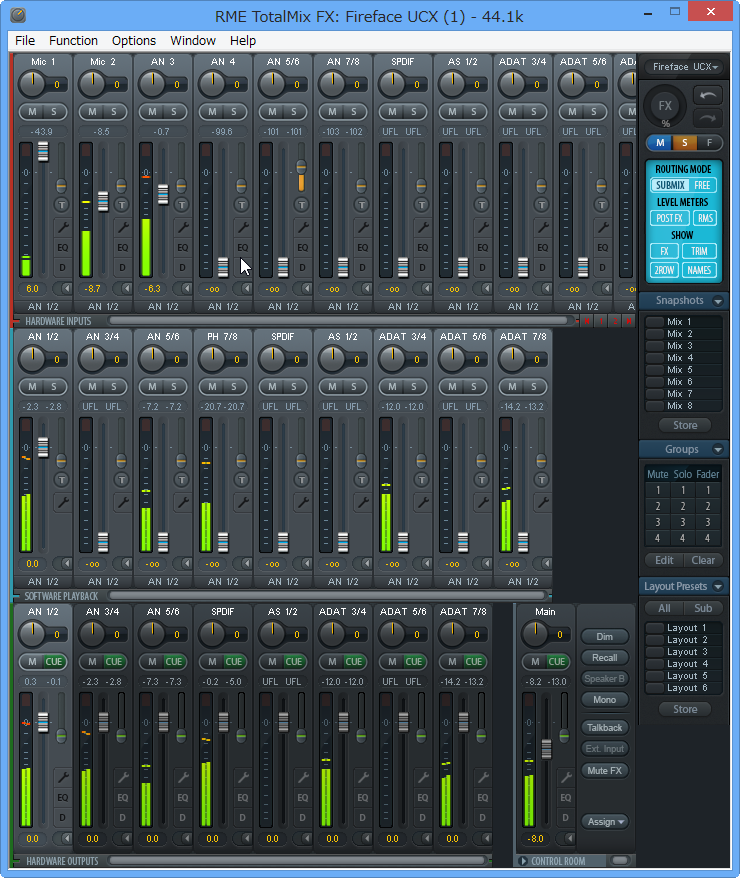740x878 pixels.
Task: Switch routing mode to FREE
Action: pos(702,185)
